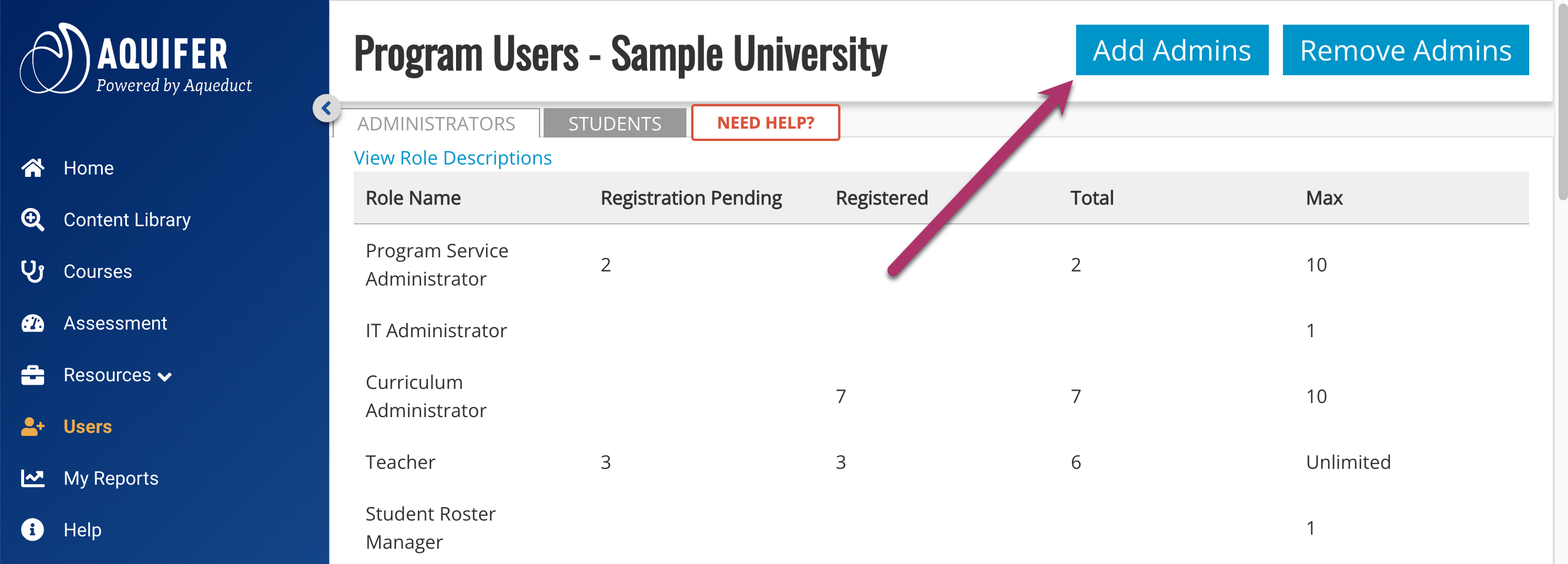Open My Reports chart icon

coord(33,478)
